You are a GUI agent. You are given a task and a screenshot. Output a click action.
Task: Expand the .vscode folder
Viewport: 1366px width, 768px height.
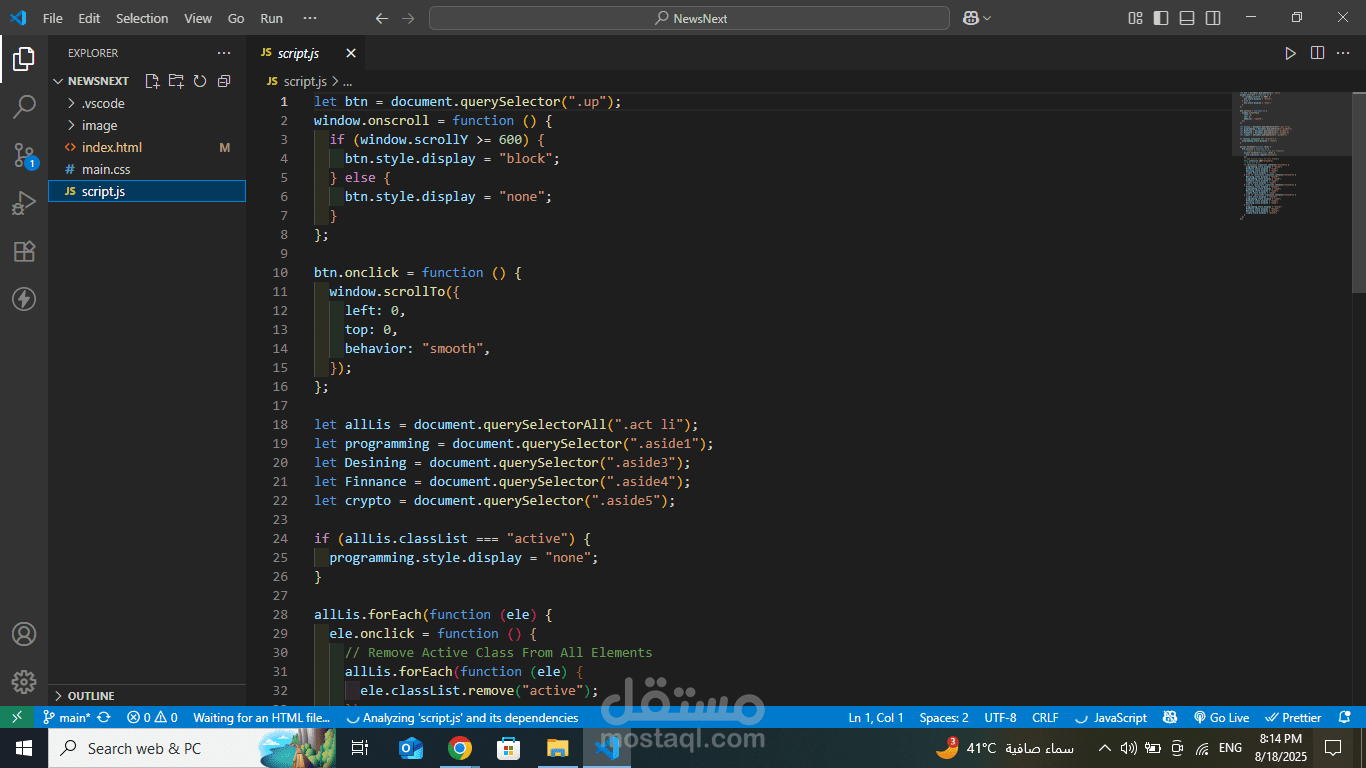102,103
